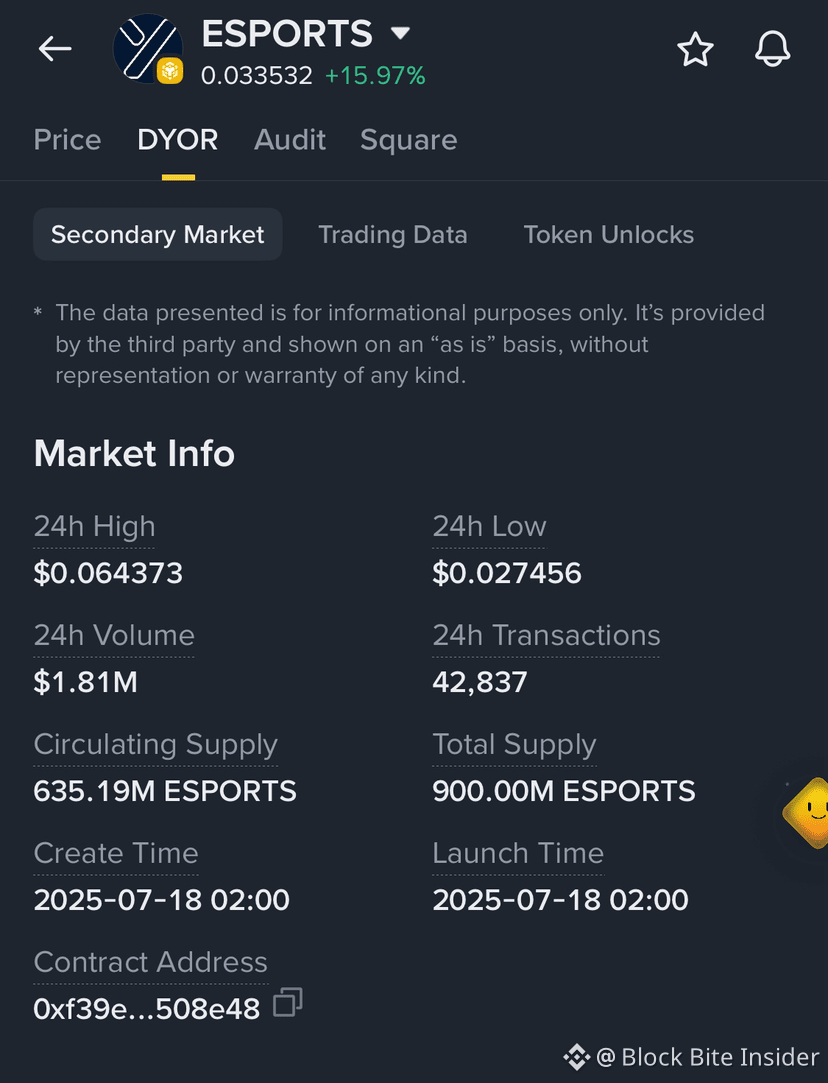The height and width of the screenshot is (1083, 828).
Task: Add ESPORTS to favorites with star icon
Action: [695, 49]
